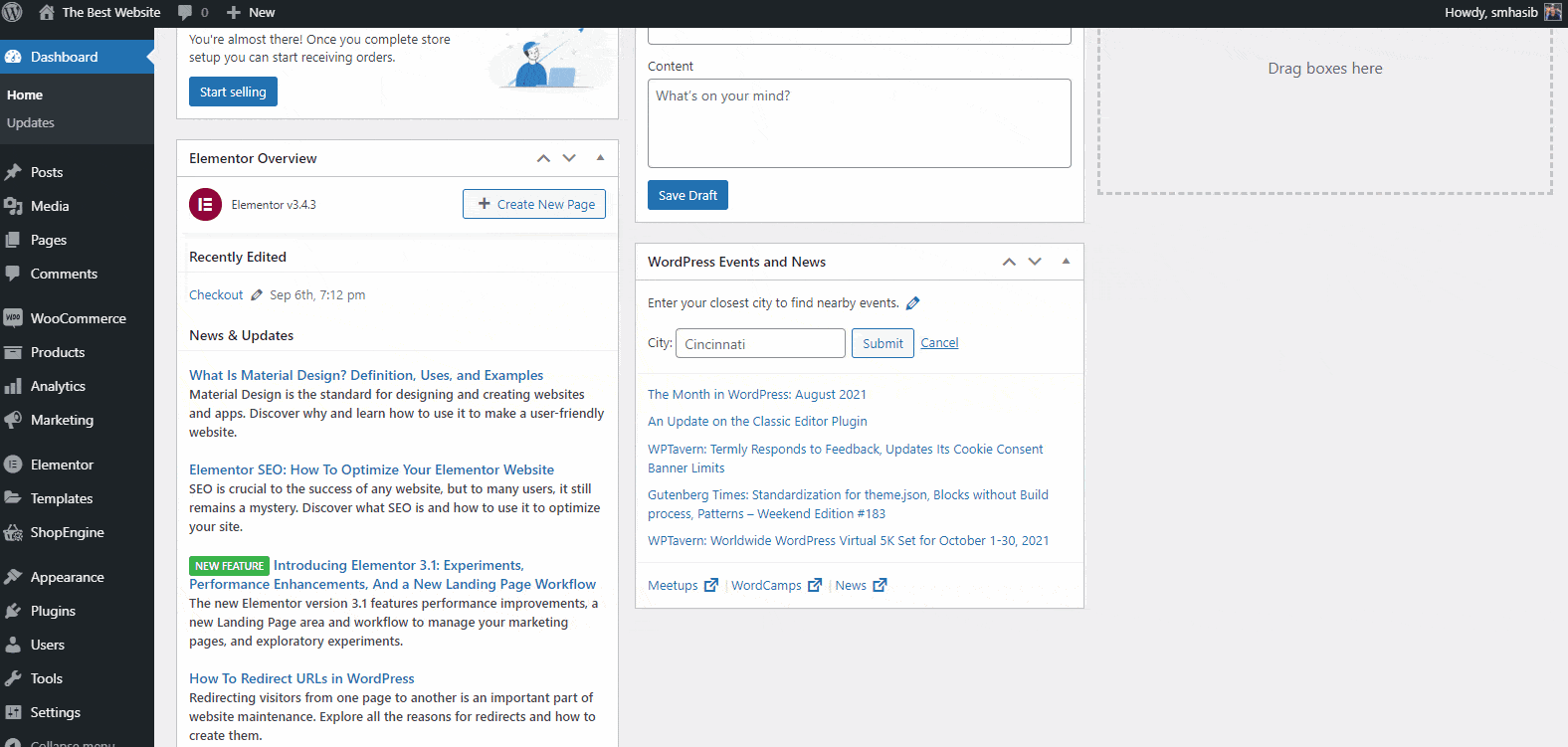Click the Comments icon in sidebar
Image resolution: width=1568 pixels, height=747 pixels.
click(13, 274)
